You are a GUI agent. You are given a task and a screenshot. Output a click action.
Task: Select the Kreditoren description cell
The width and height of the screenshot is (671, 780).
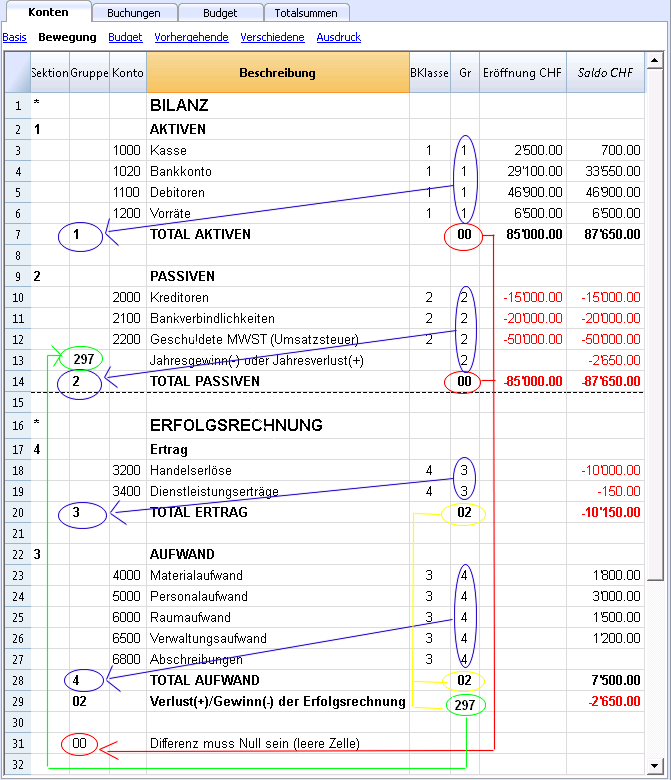pyautogui.click(x=278, y=297)
